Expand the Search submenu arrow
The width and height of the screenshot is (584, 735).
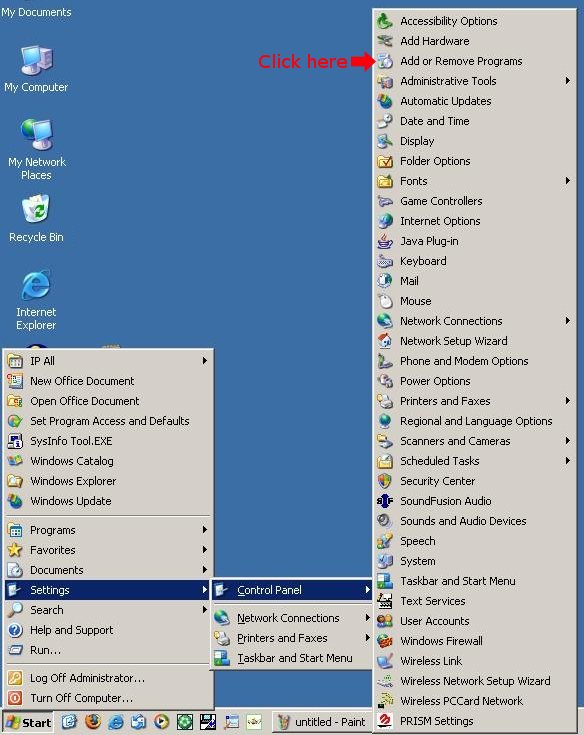tap(205, 609)
